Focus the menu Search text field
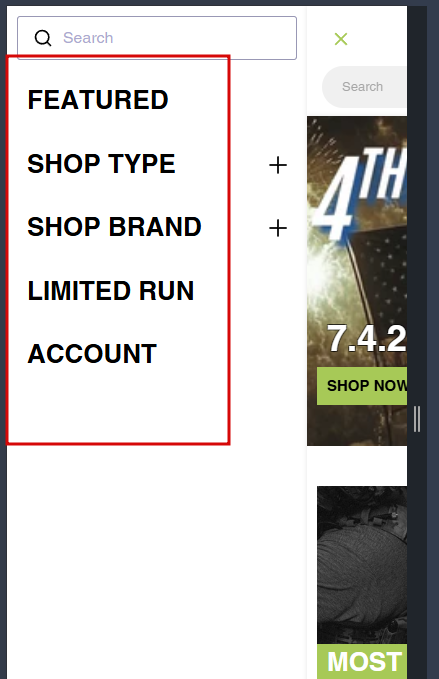Screen dimensions: 439x679 coord(157,38)
